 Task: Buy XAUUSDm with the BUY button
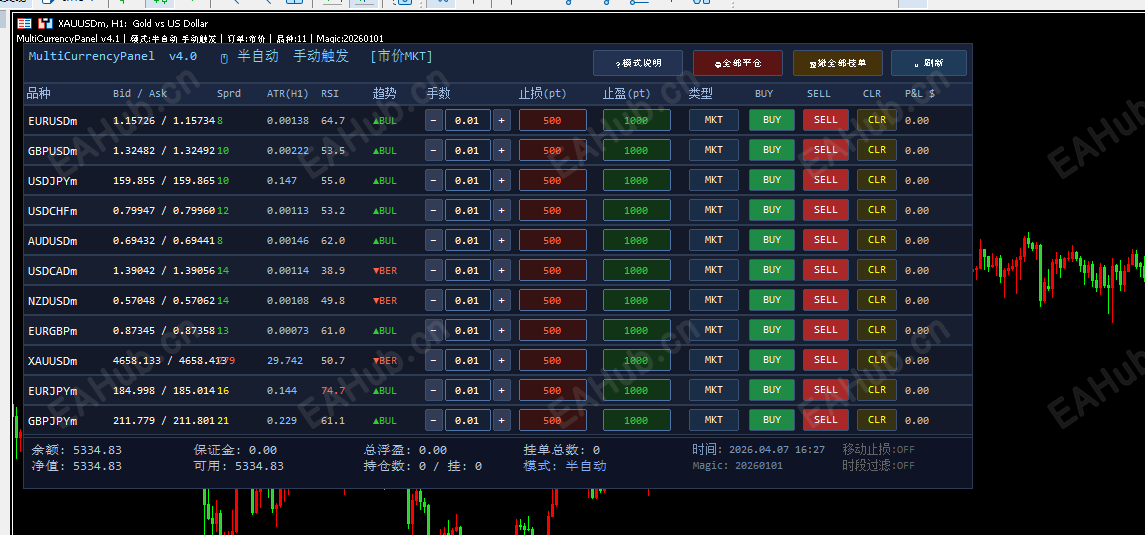coord(772,359)
